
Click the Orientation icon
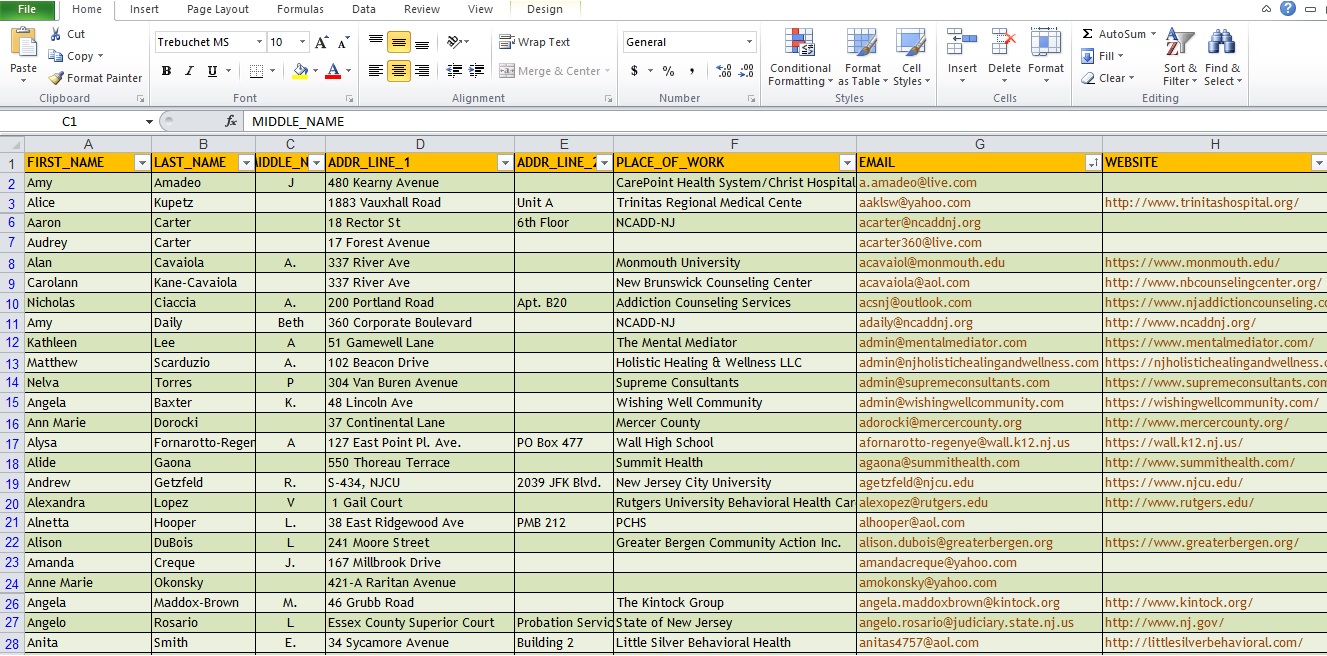pos(454,42)
